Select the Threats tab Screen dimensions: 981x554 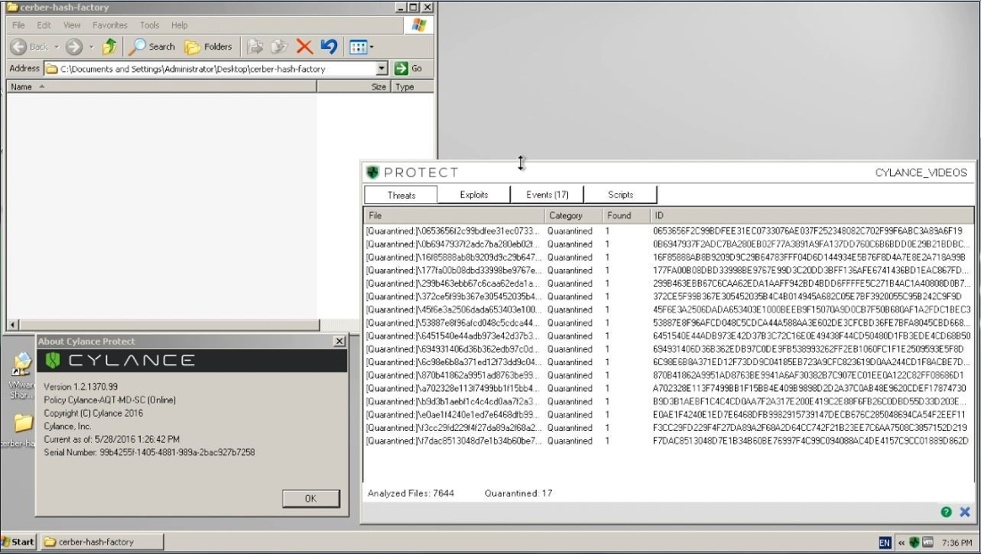coord(401,195)
